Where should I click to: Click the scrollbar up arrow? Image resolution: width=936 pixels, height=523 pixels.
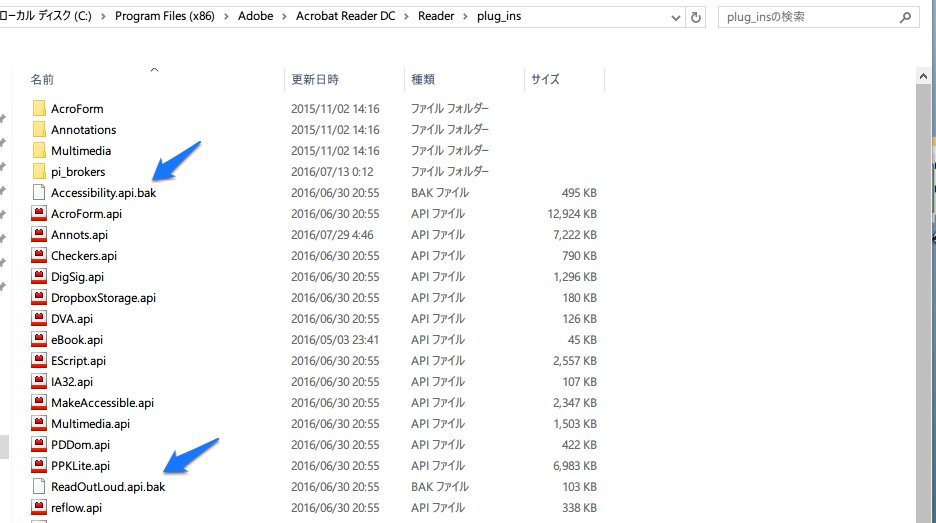923,76
